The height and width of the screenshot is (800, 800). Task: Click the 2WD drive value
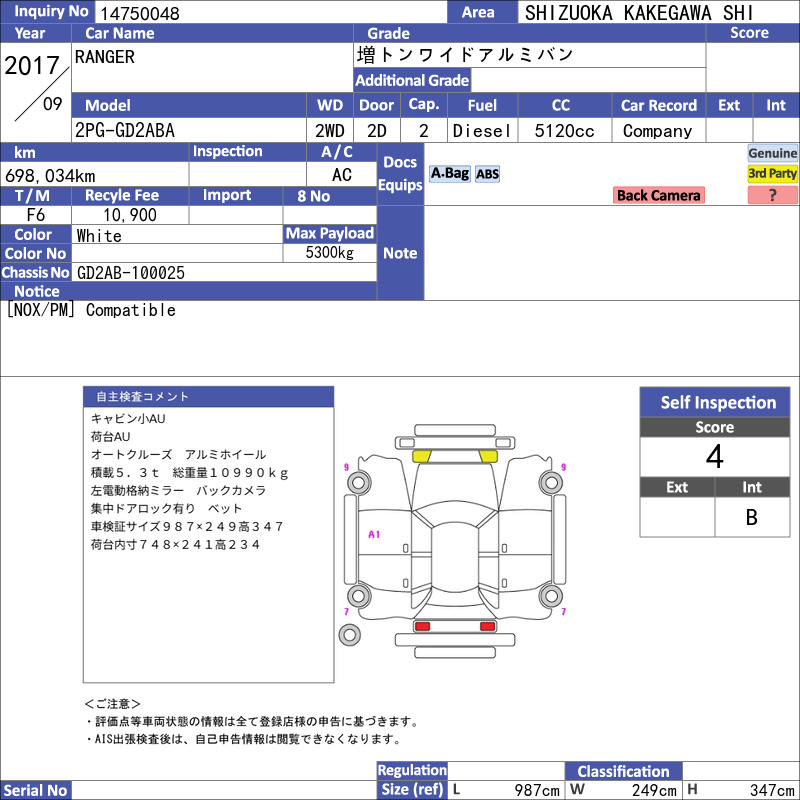pyautogui.click(x=330, y=131)
